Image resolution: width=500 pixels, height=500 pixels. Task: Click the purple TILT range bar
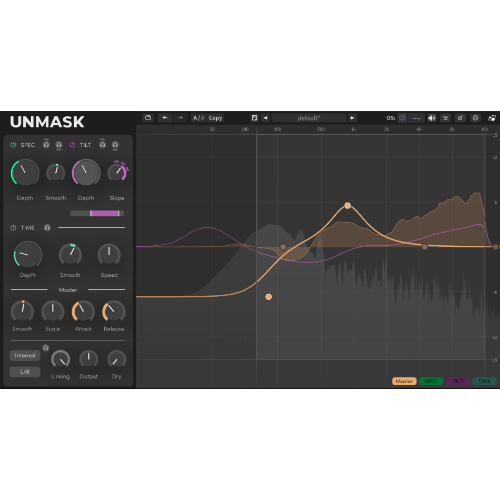(x=105, y=213)
